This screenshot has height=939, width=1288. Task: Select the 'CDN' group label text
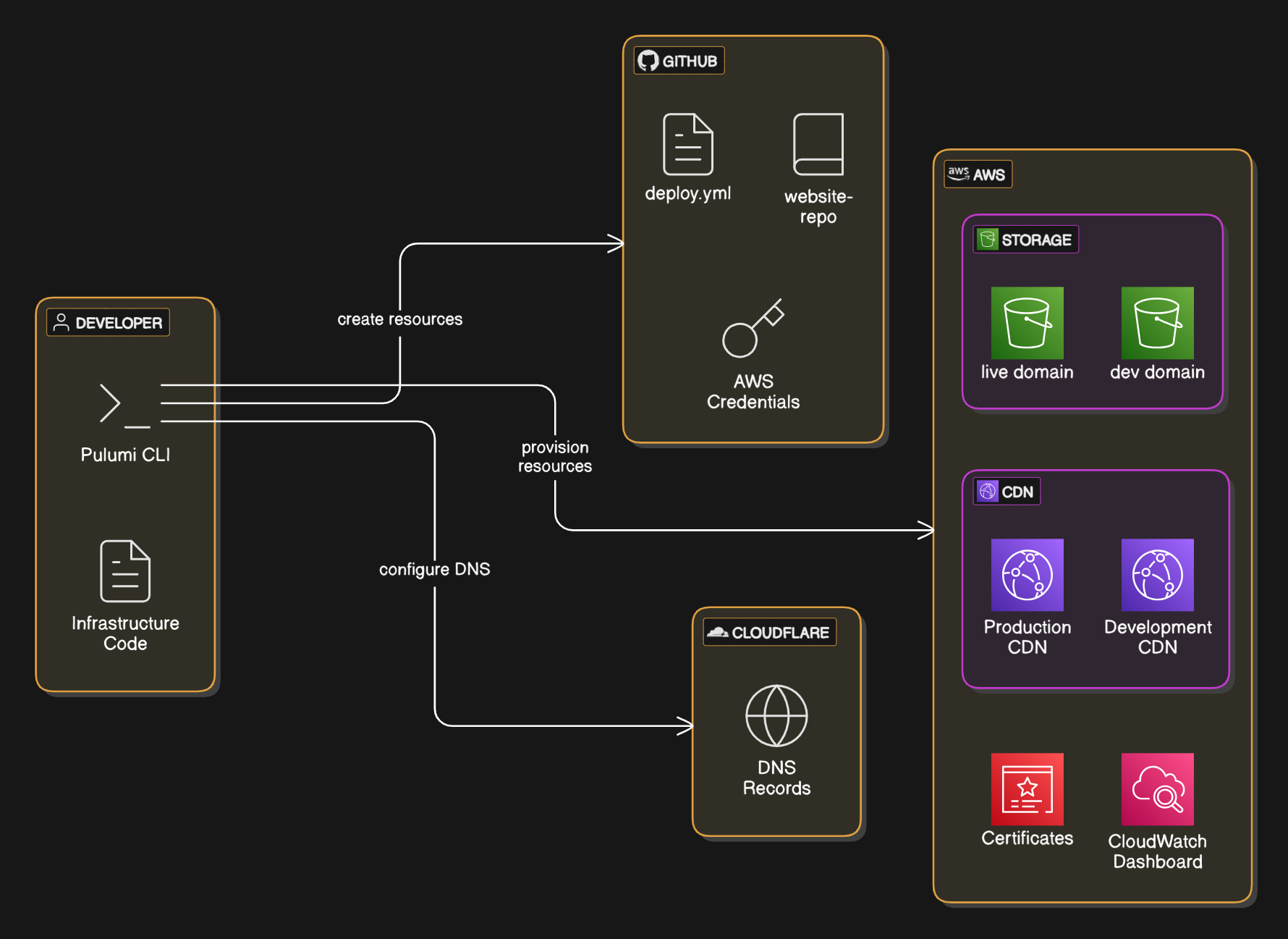coord(1017,492)
